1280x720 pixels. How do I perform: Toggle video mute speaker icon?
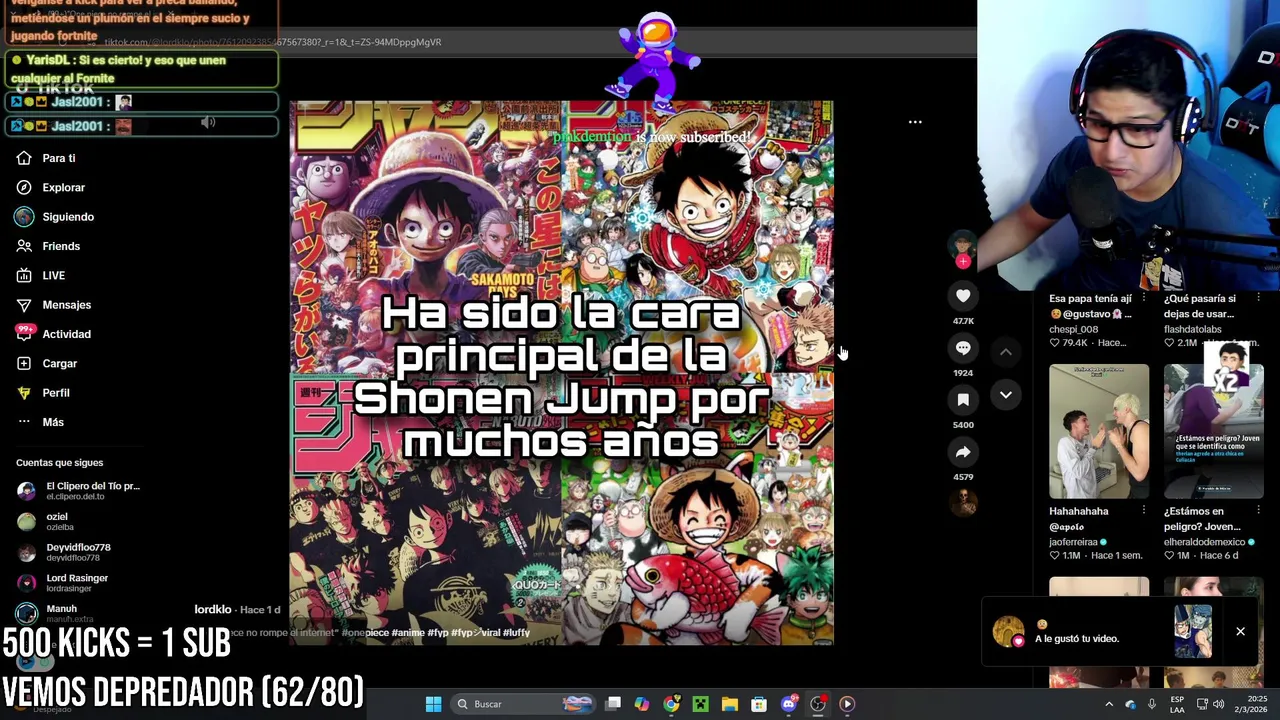pos(208,122)
